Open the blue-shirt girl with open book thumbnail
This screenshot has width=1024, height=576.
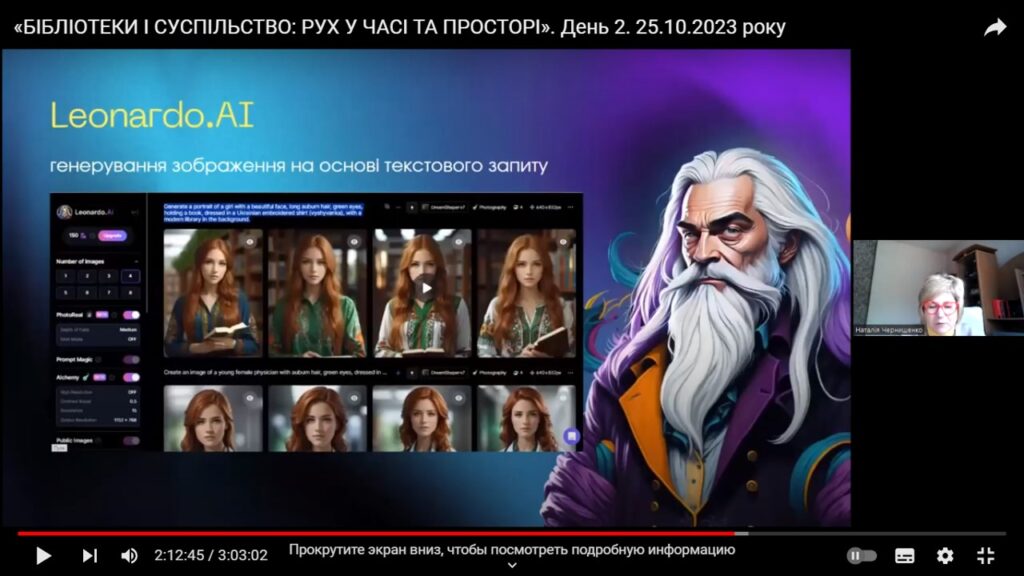click(x=213, y=293)
